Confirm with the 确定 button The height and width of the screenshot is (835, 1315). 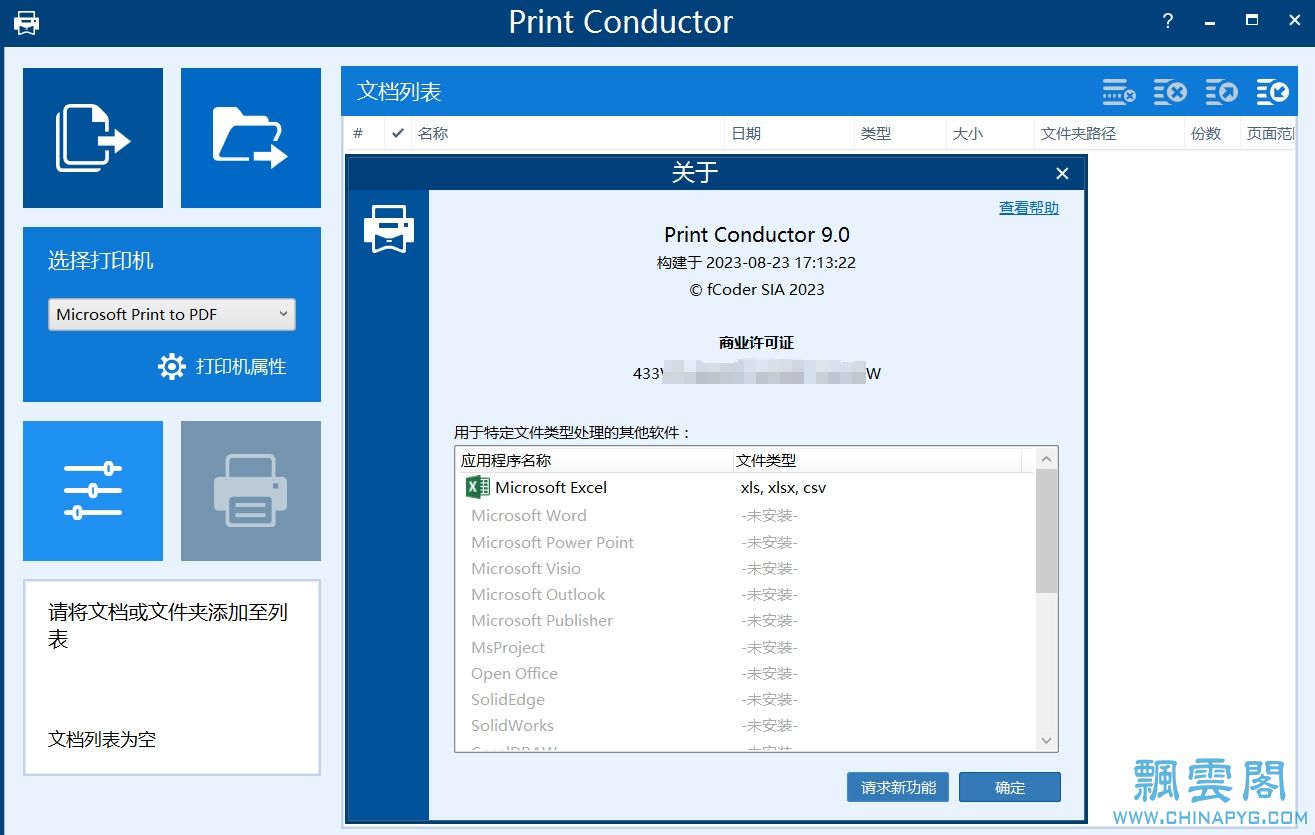(1010, 787)
